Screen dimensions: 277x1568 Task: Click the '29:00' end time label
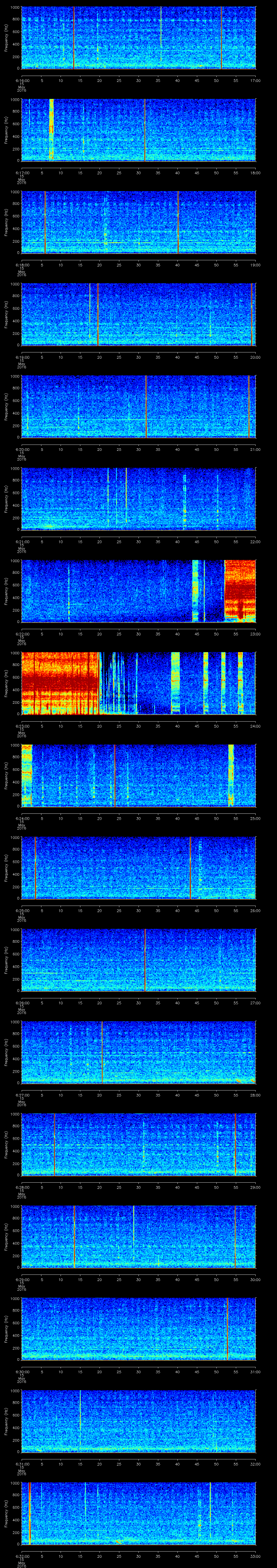coord(255,1187)
